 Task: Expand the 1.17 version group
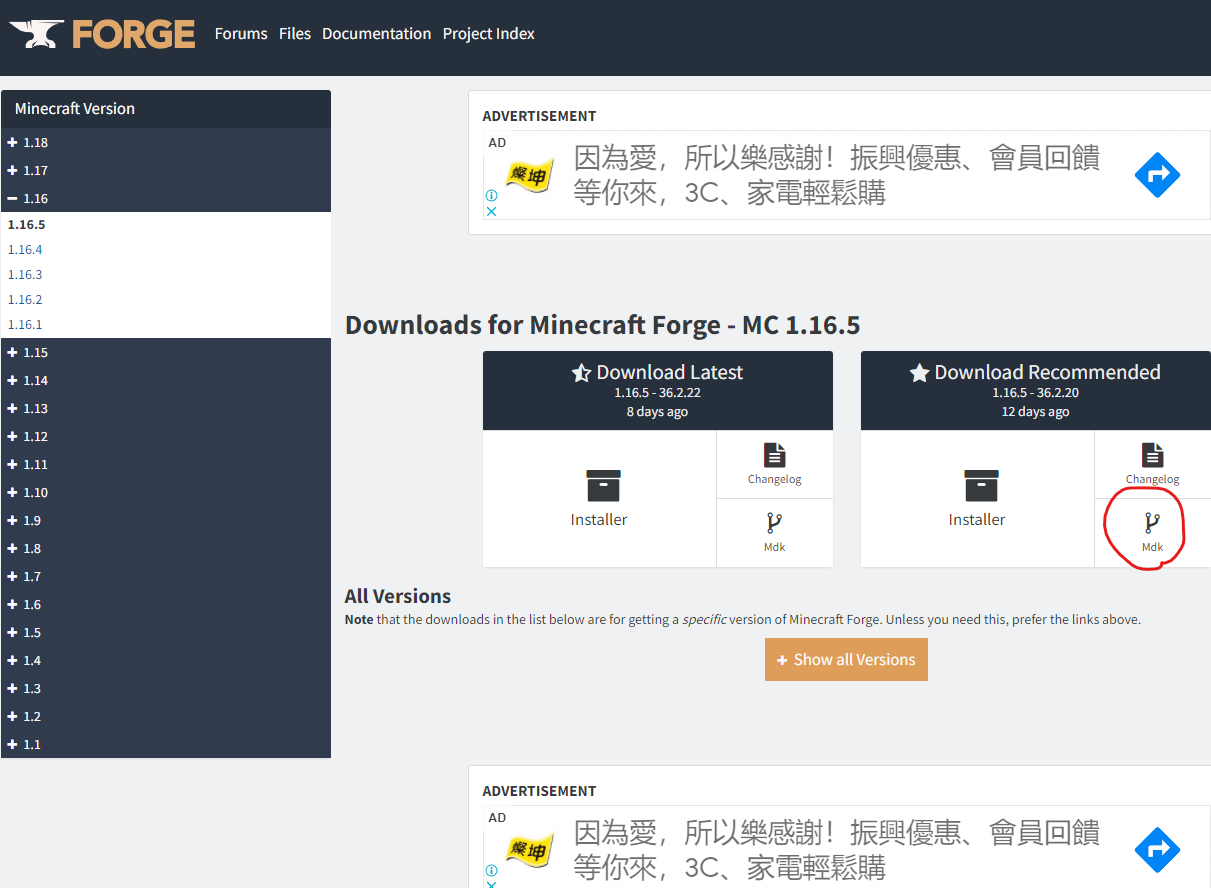(166, 170)
